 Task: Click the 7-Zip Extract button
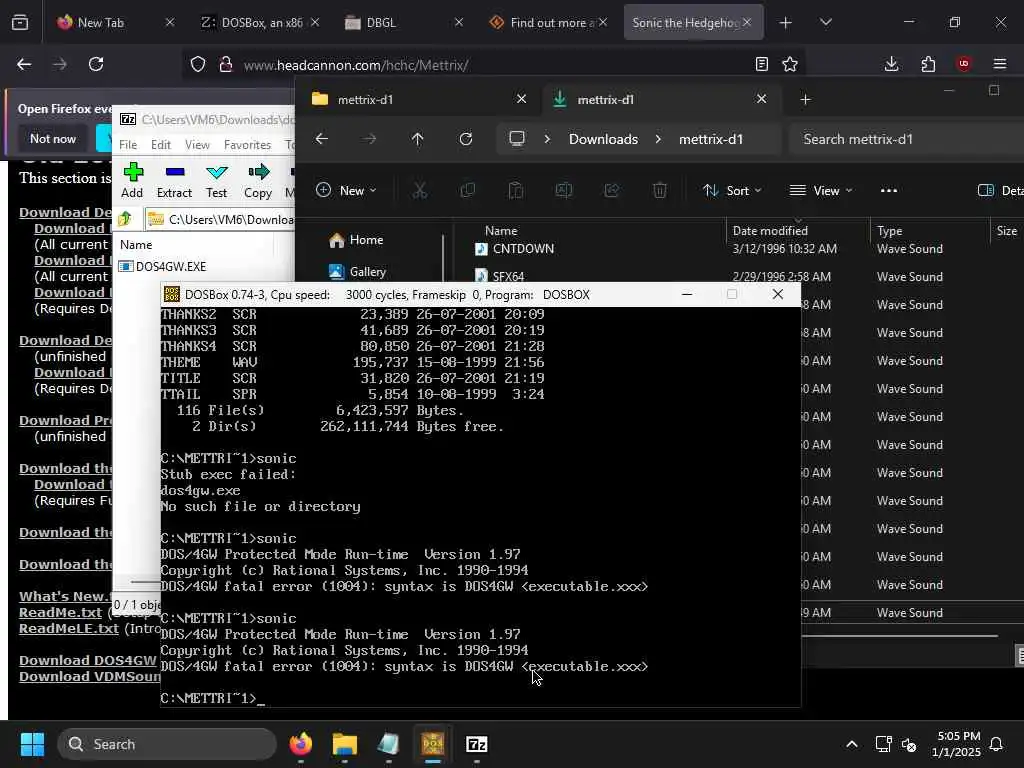point(174,180)
